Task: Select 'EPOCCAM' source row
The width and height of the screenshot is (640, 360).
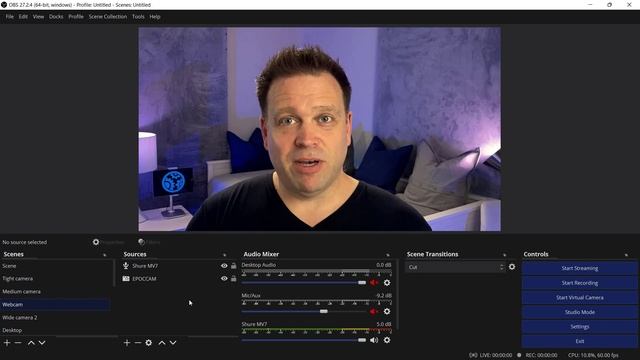Action: click(179, 279)
